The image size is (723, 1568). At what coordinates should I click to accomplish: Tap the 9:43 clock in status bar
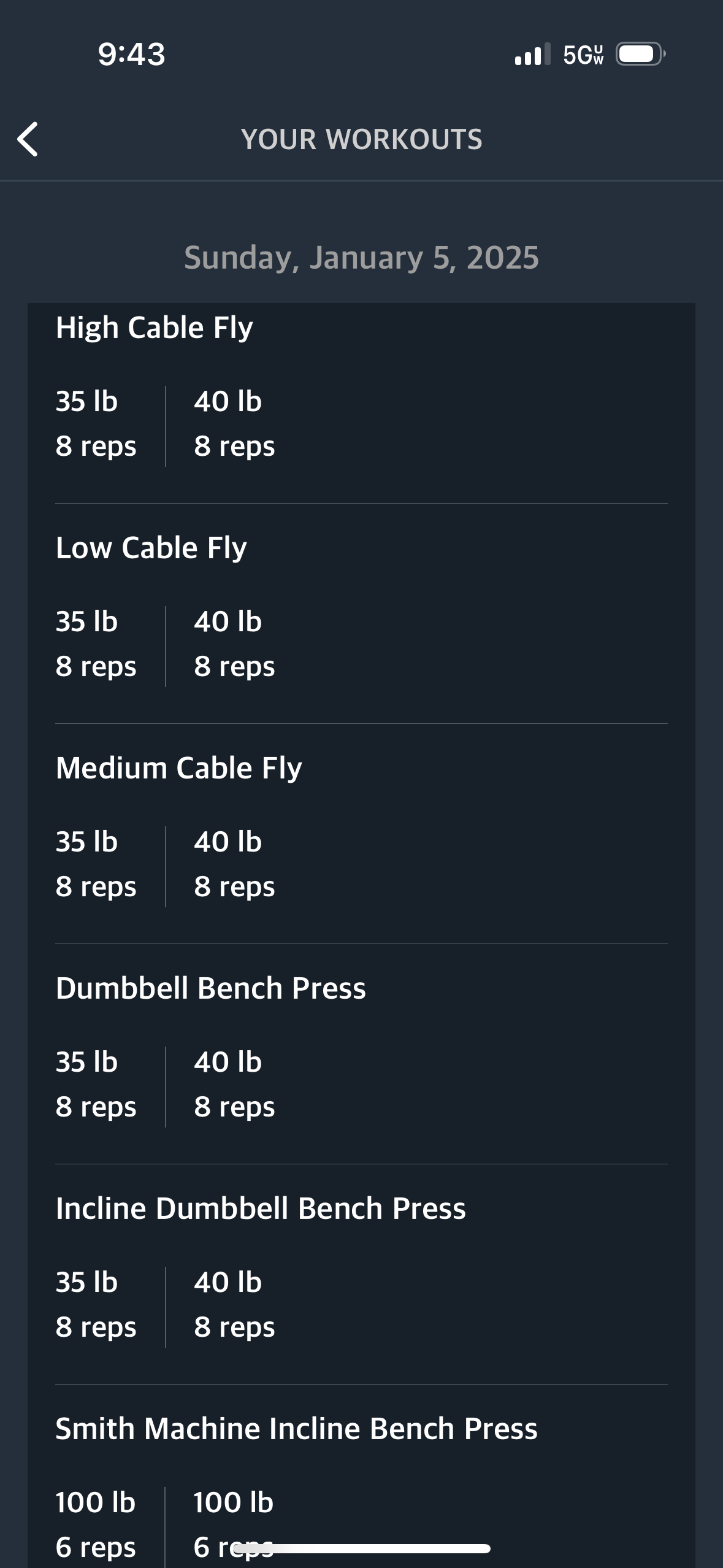coord(131,54)
